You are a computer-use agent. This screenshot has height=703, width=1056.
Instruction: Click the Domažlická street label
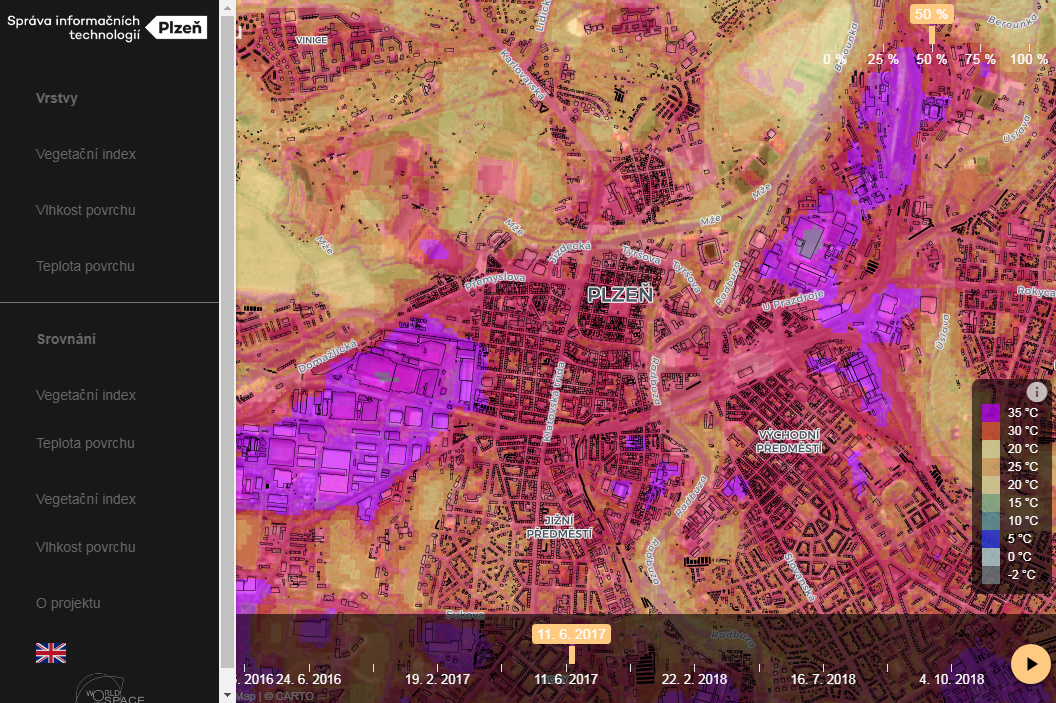[x=327, y=357]
